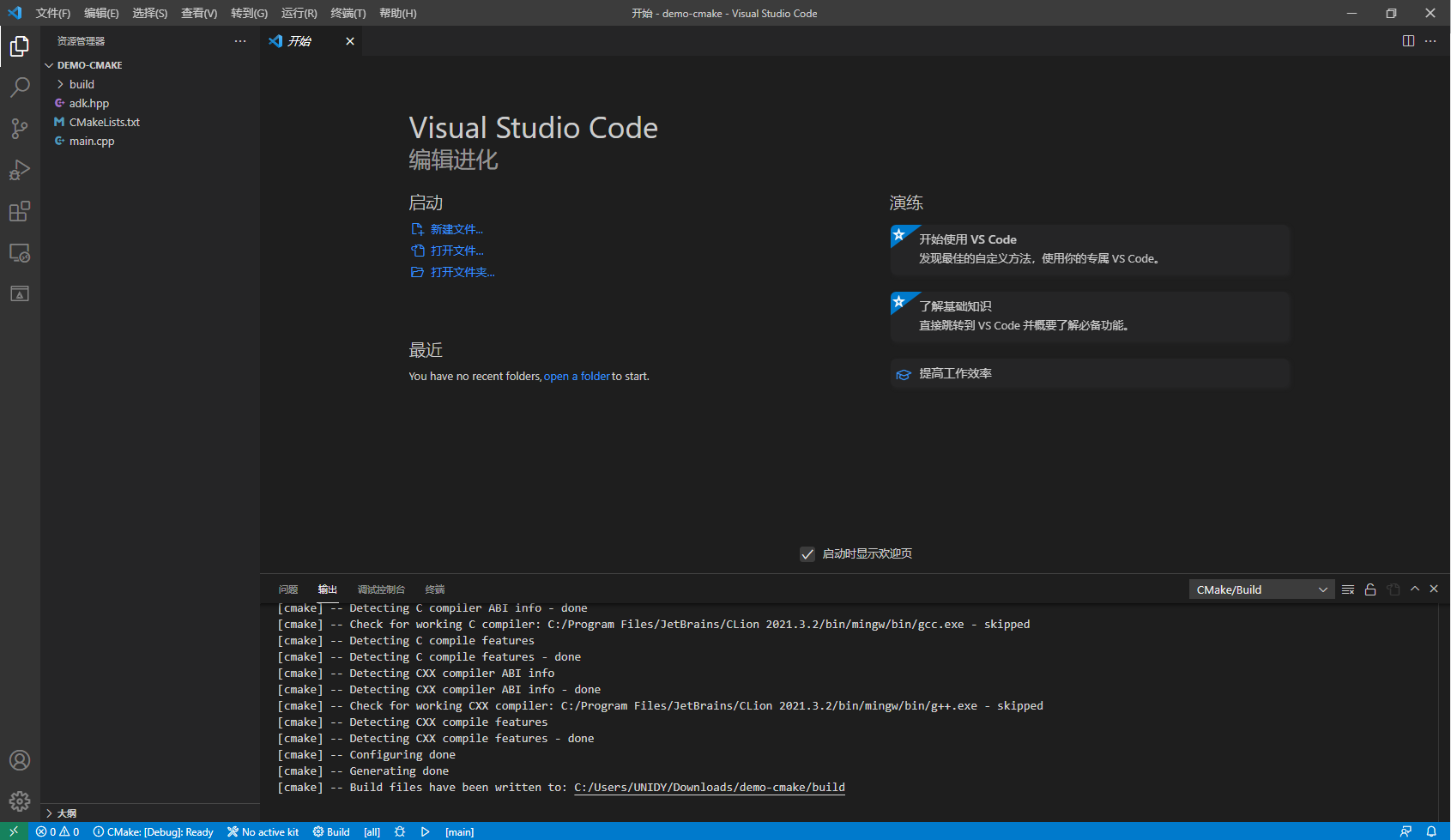
Task: Switch to the 问题 panel tab
Action: click(x=288, y=589)
